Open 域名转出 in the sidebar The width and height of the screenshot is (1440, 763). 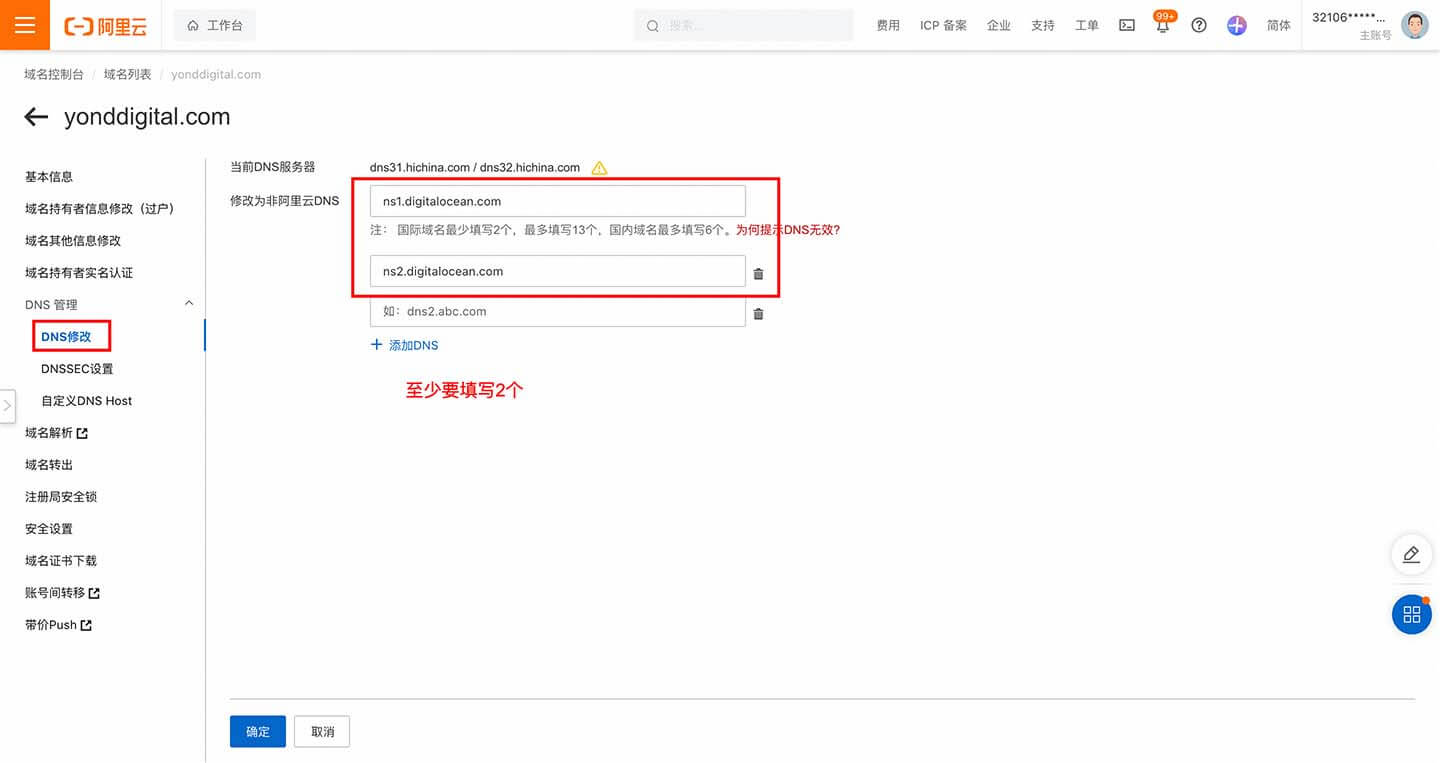(49, 465)
